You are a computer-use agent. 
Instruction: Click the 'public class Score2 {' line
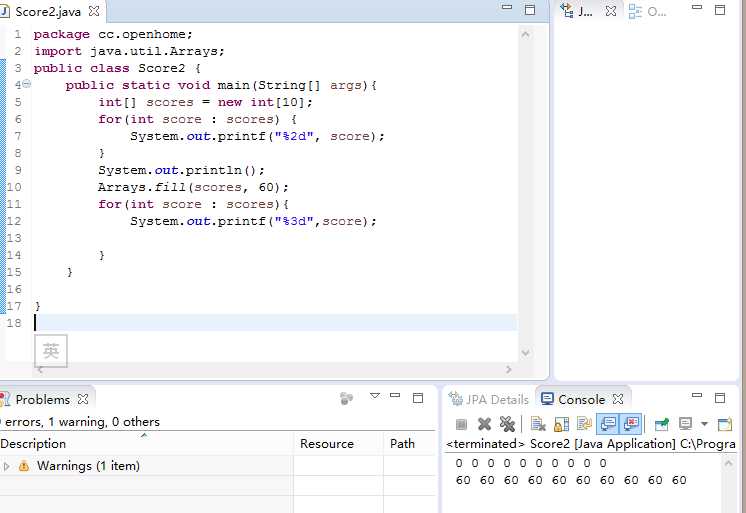tap(118, 69)
